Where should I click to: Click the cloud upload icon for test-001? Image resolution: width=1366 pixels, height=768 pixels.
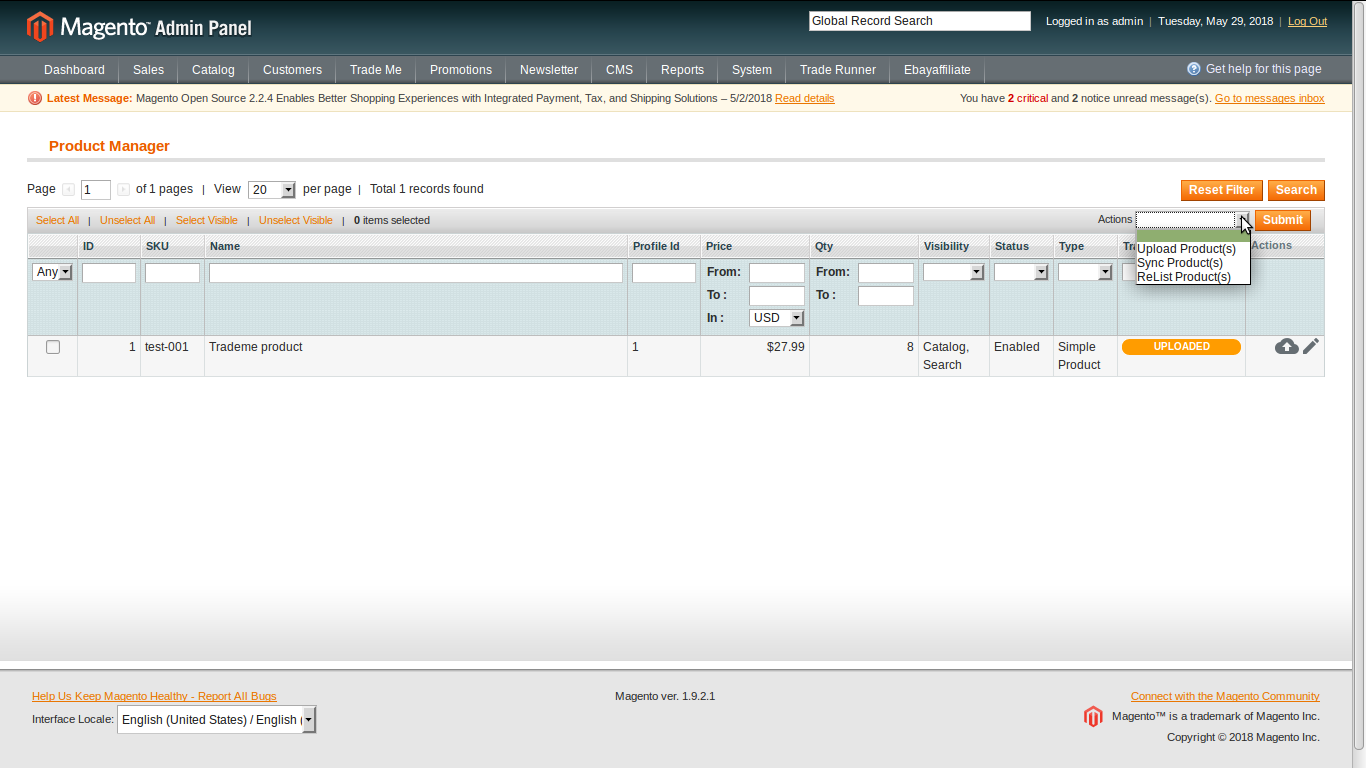point(1287,346)
